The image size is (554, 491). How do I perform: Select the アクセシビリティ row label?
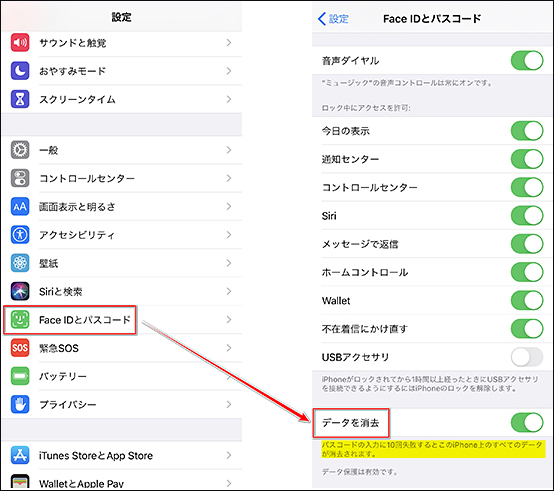click(77, 235)
